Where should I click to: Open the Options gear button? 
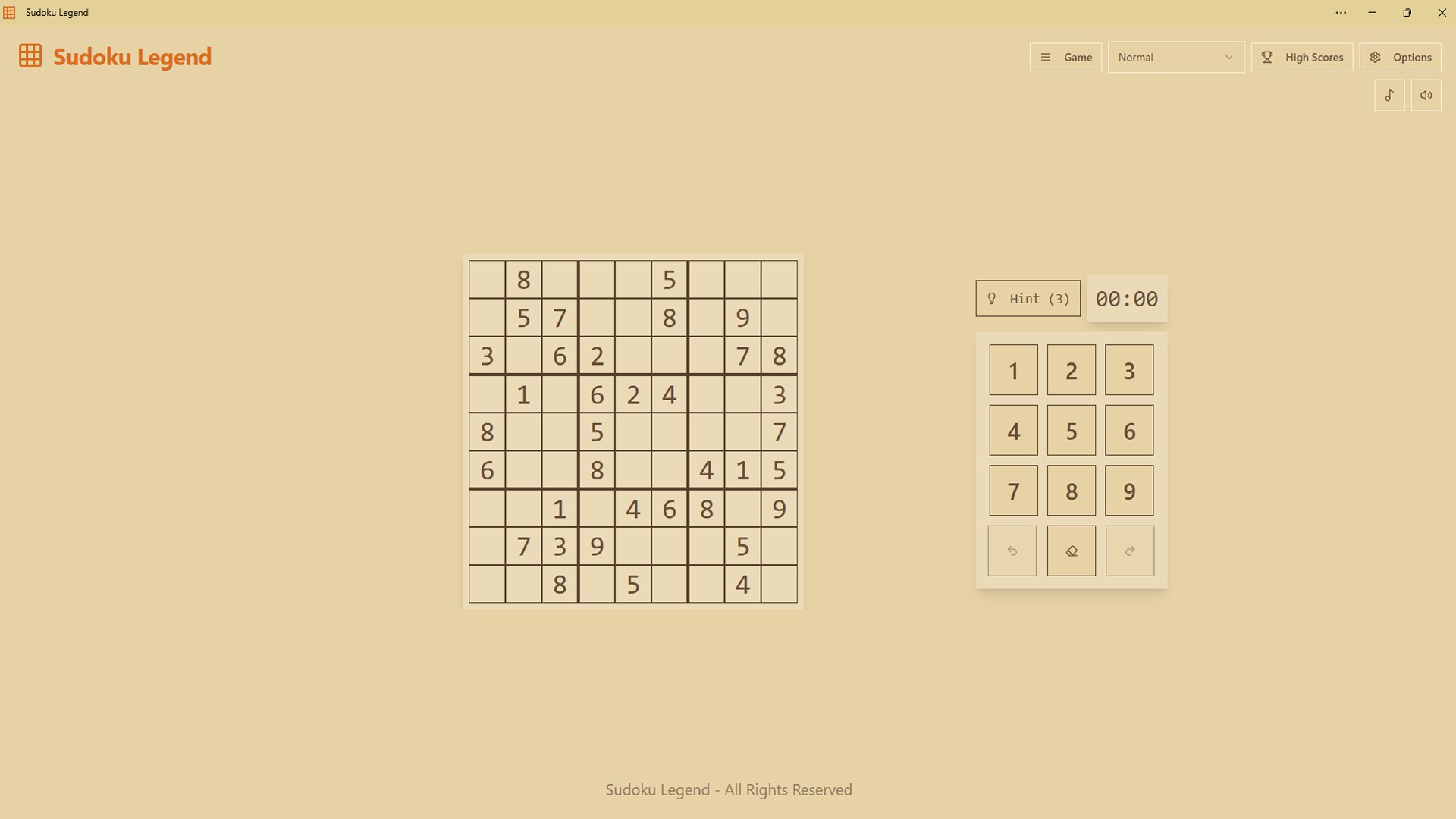click(x=1400, y=58)
